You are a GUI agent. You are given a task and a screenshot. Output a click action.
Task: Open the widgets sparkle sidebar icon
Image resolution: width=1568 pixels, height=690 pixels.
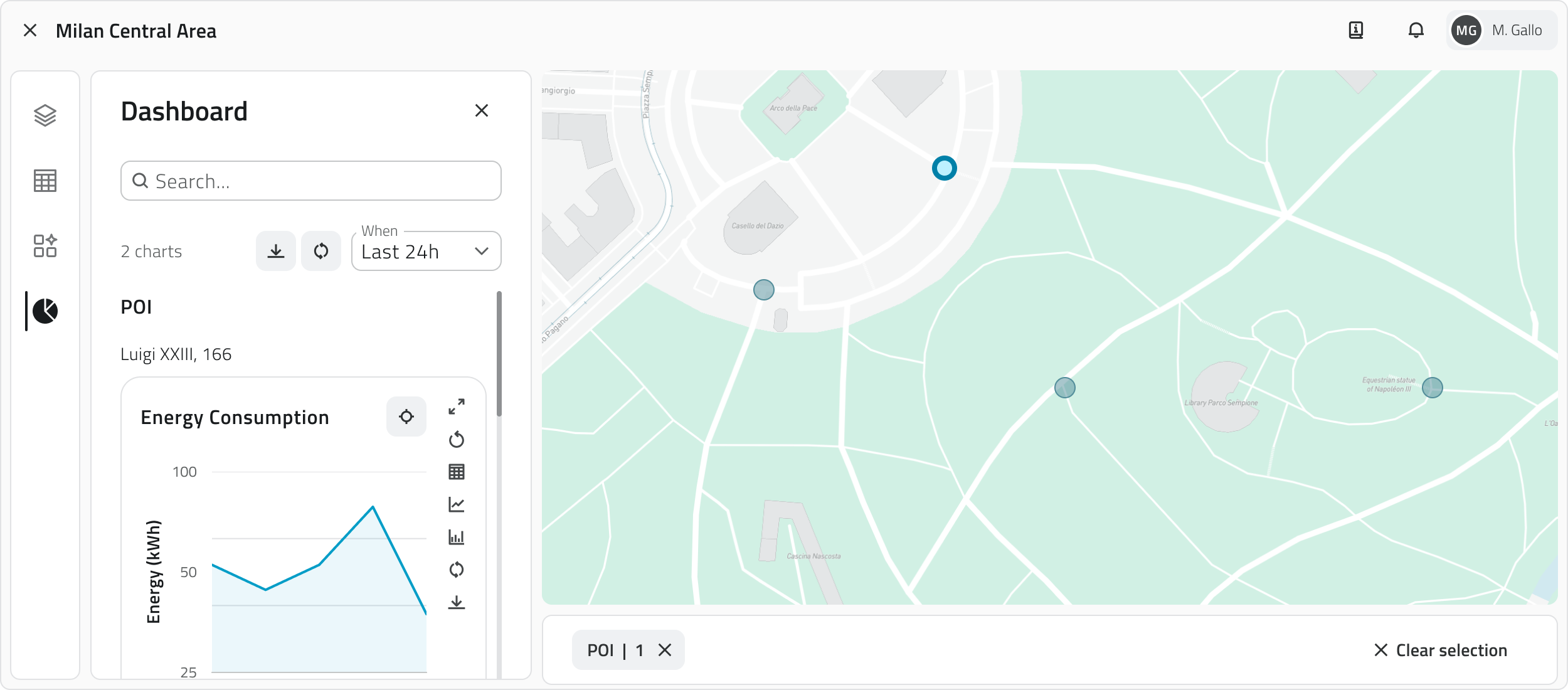(x=45, y=246)
